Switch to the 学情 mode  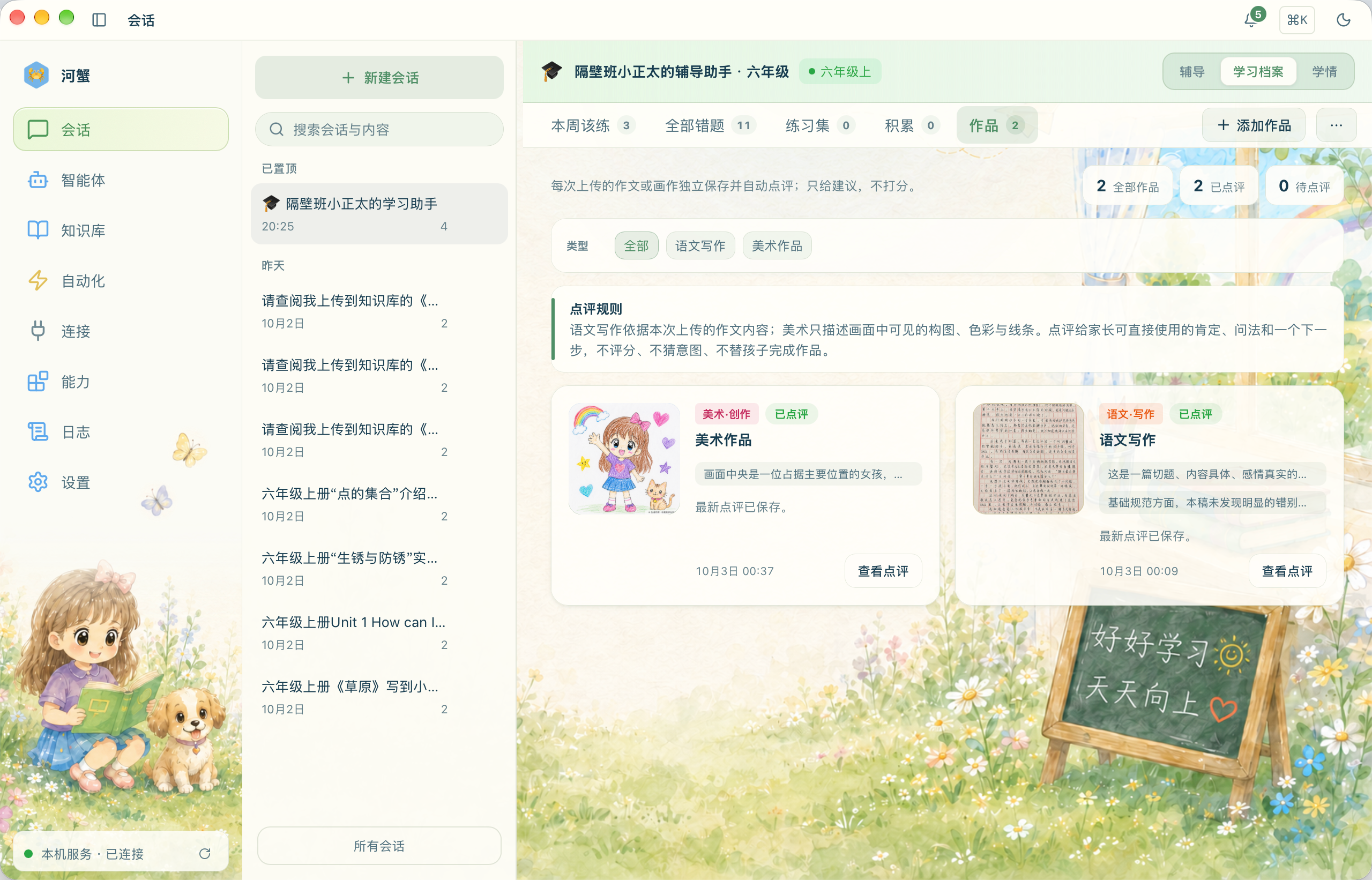pos(1324,72)
